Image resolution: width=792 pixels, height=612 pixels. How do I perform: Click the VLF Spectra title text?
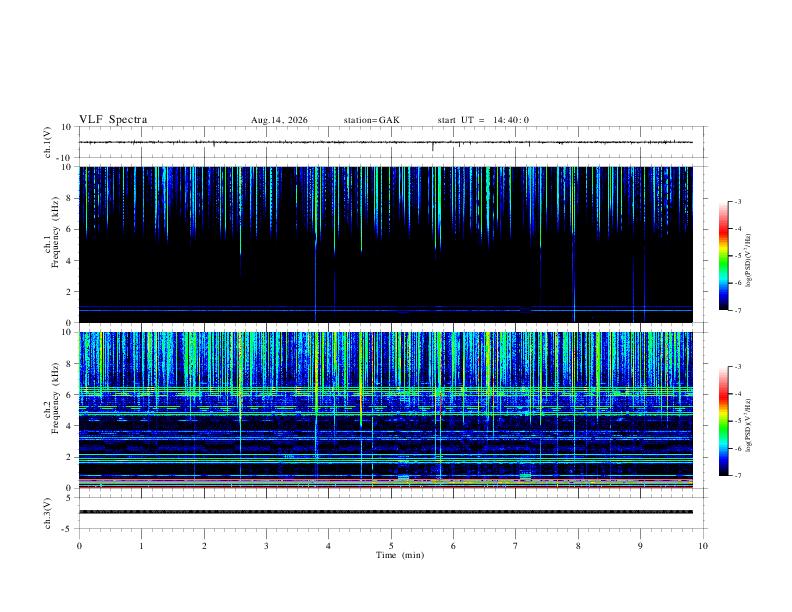click(x=113, y=120)
